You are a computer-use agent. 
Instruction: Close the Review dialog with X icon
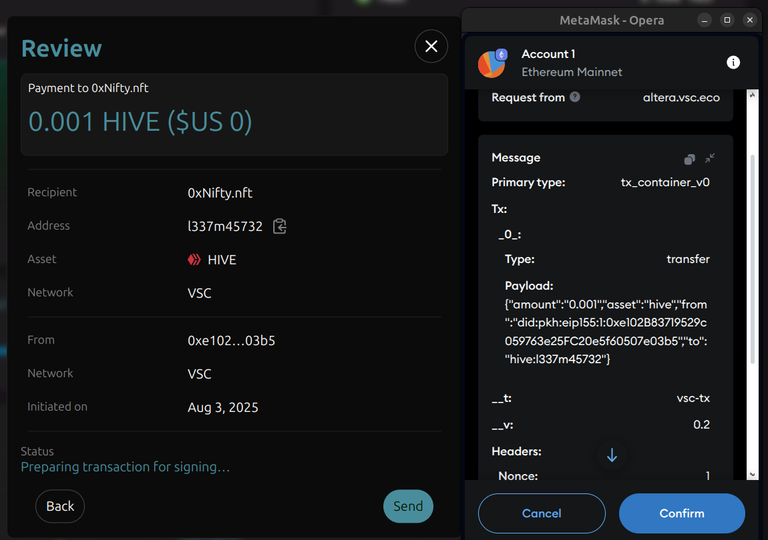pyautogui.click(x=431, y=47)
